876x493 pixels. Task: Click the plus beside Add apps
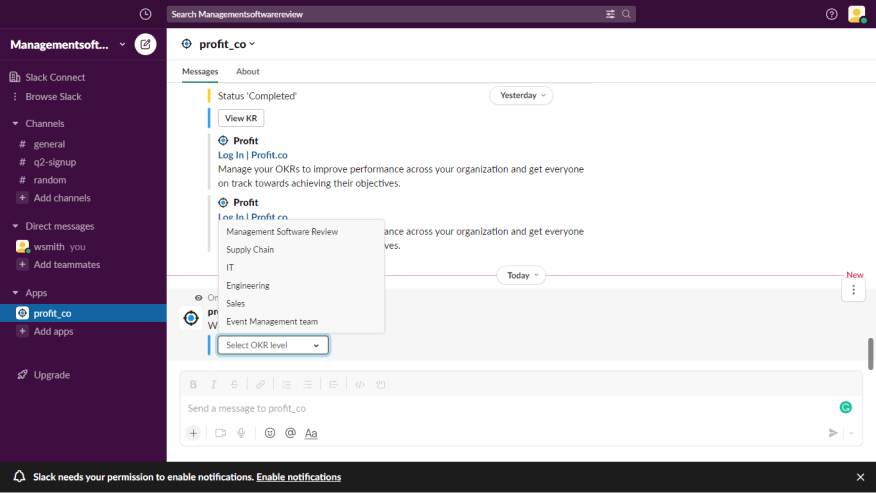point(22,331)
